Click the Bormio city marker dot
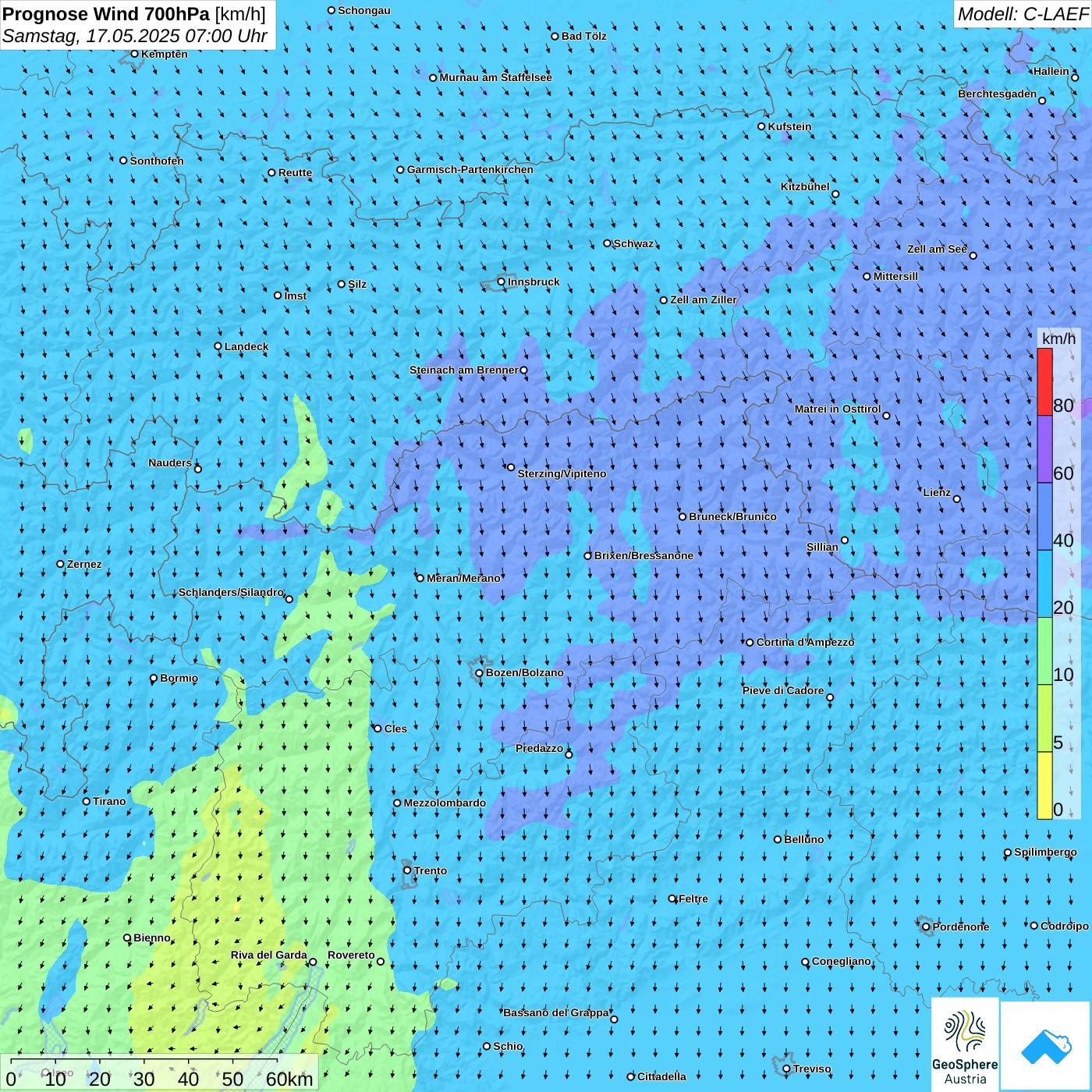This screenshot has height=1092, width=1092. tap(154, 678)
